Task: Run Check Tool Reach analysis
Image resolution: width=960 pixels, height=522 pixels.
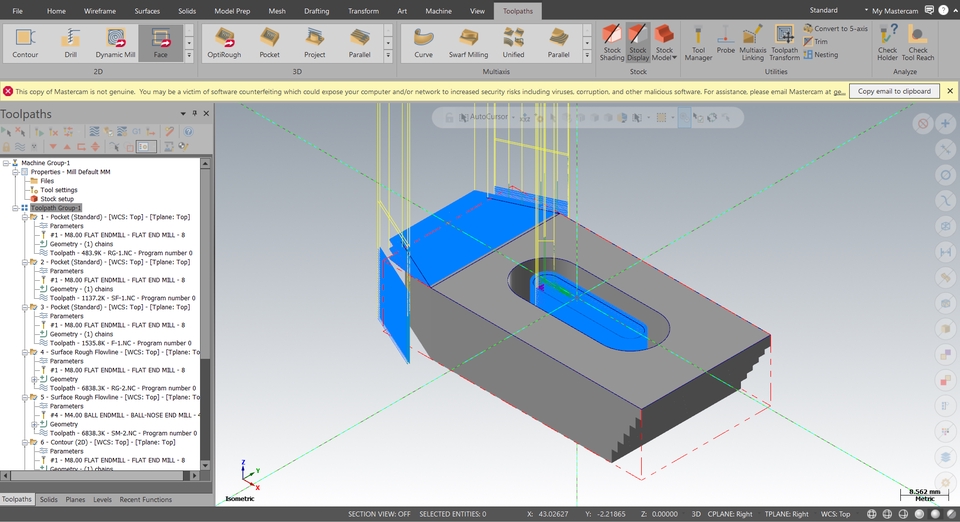Action: [x=918, y=43]
